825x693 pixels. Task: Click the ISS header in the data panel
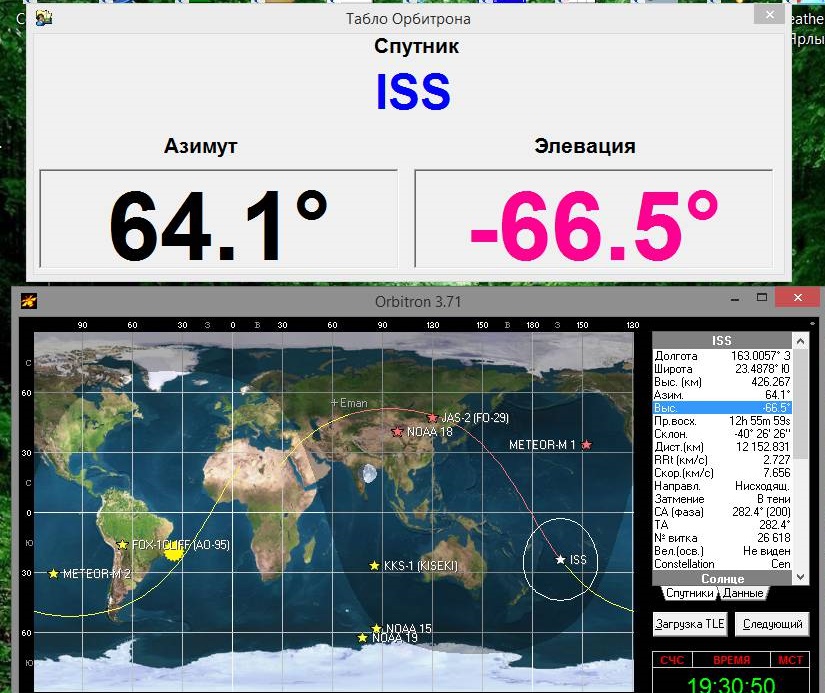[722, 340]
